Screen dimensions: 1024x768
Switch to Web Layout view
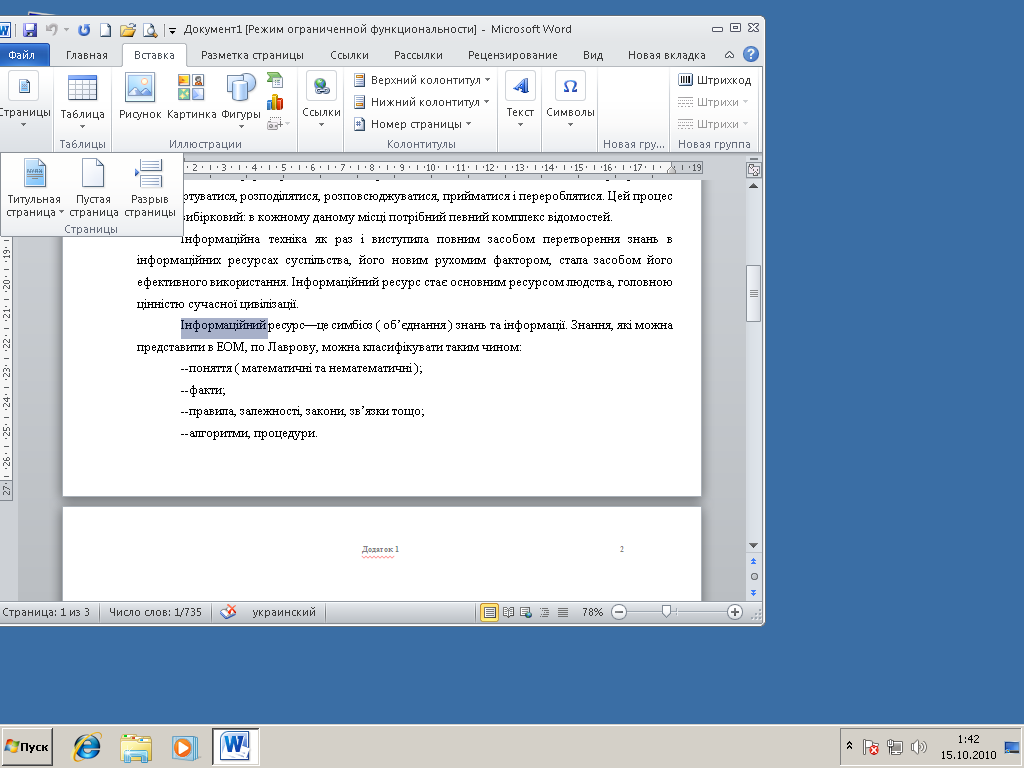526,612
